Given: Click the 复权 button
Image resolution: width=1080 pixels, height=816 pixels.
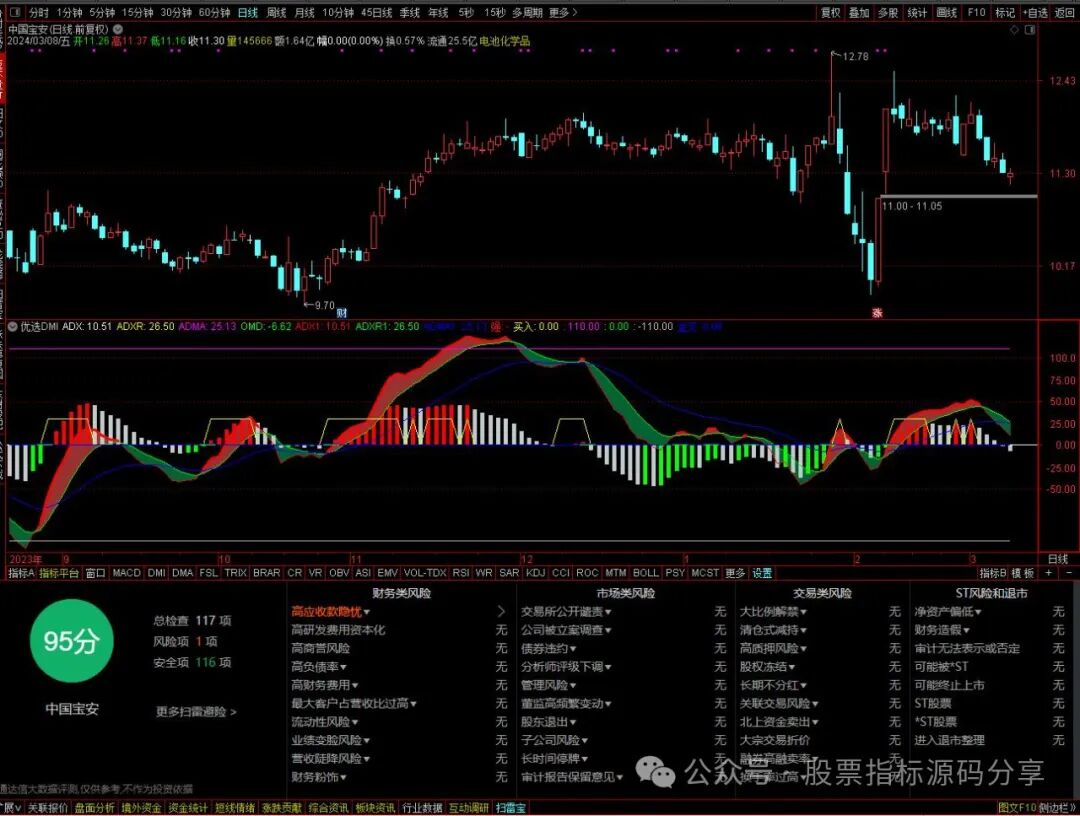Looking at the screenshot, I should coord(831,12).
